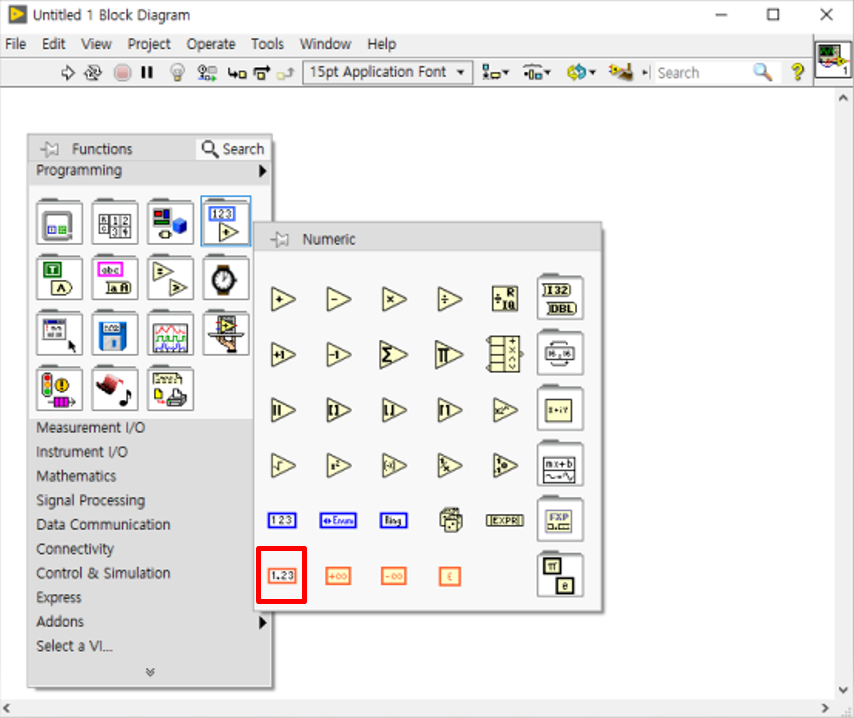Open the Math Constants pi e subpalette

click(560, 575)
